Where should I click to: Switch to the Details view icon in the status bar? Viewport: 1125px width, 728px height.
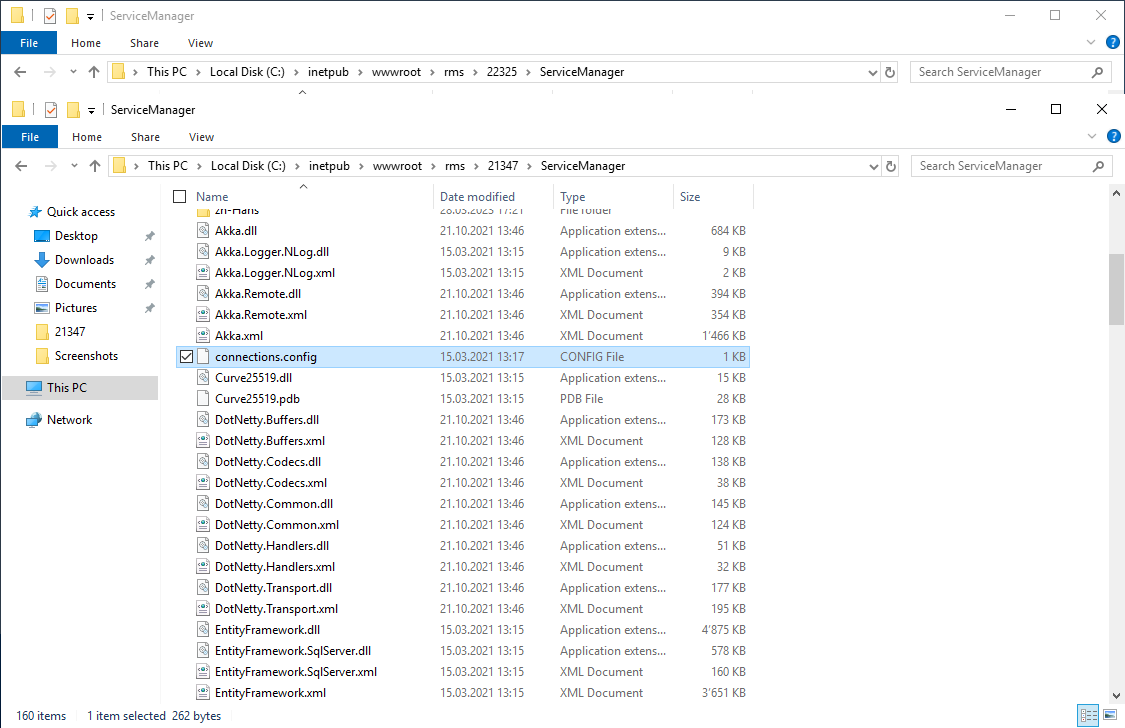[x=1088, y=715]
